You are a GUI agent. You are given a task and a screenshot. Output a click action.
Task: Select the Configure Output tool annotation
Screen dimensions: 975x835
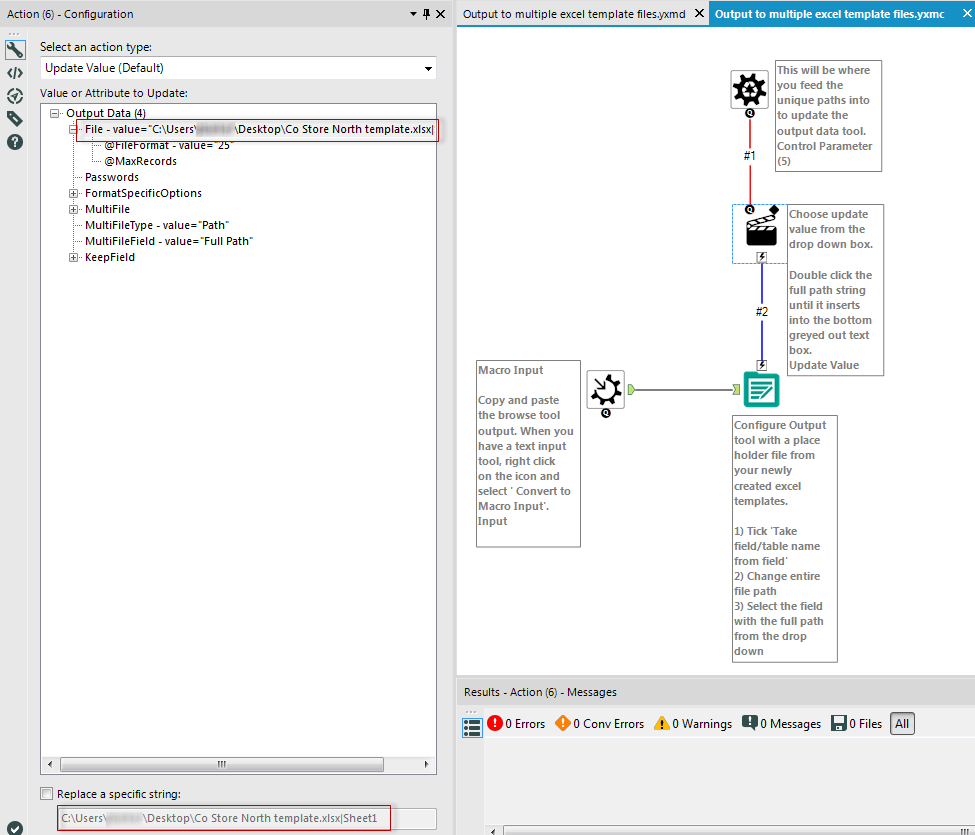(x=785, y=538)
